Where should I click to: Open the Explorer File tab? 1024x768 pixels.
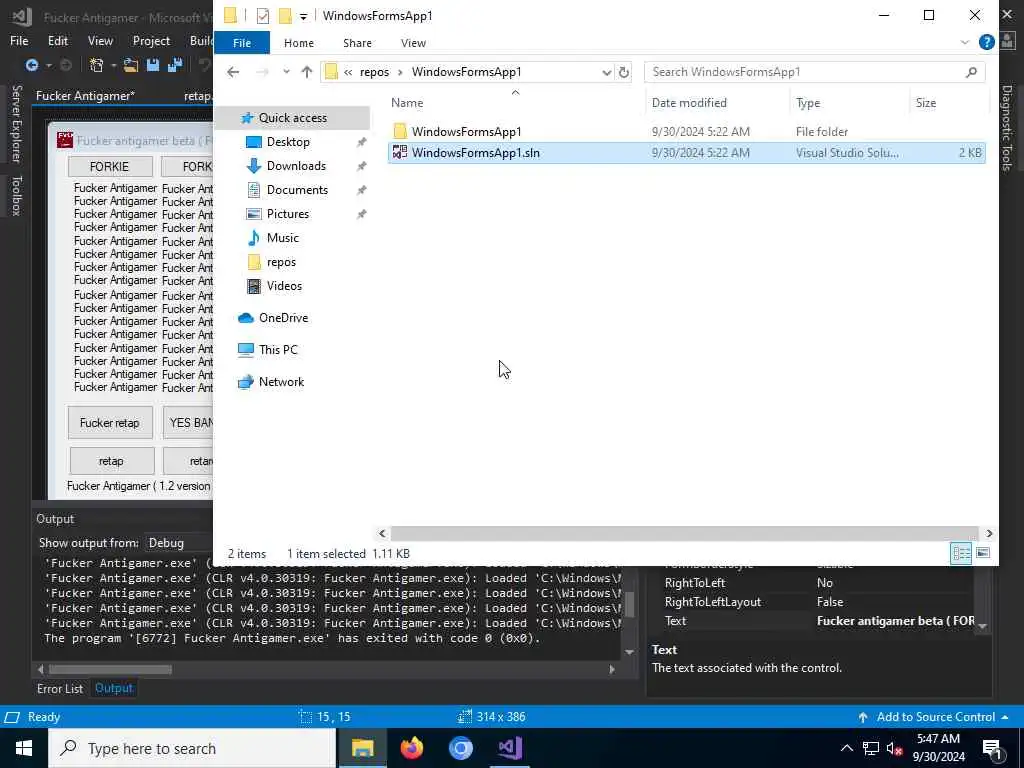pos(242,42)
